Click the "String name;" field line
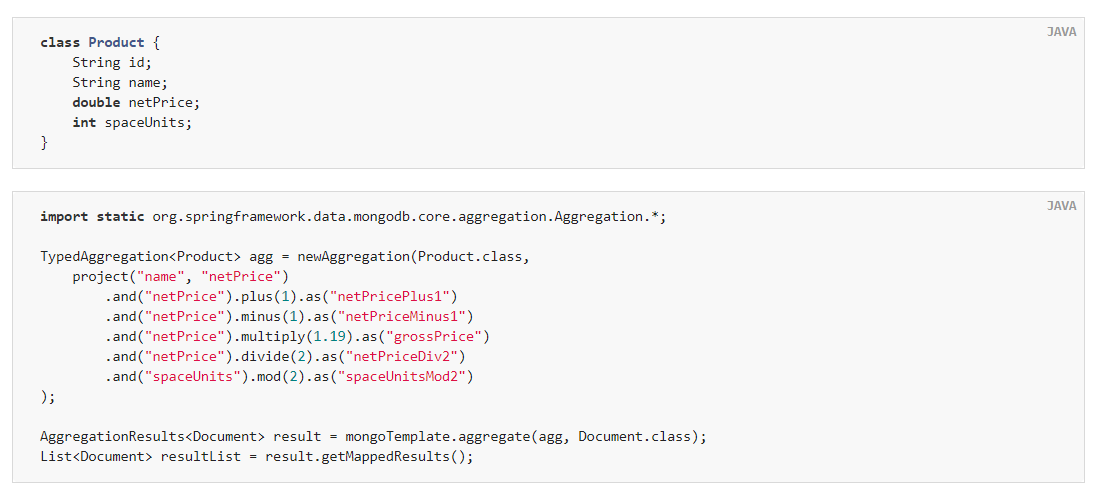 tap(120, 83)
